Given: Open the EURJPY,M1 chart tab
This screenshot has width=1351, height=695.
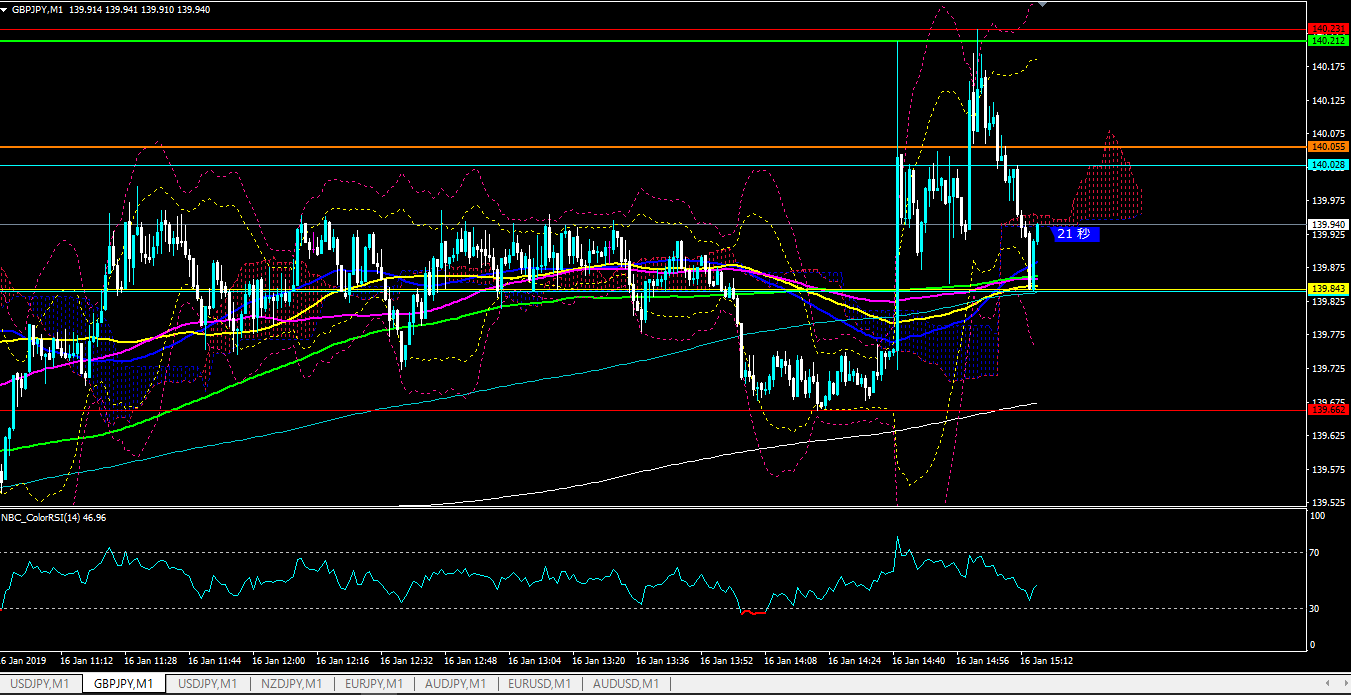Looking at the screenshot, I should coord(374,684).
